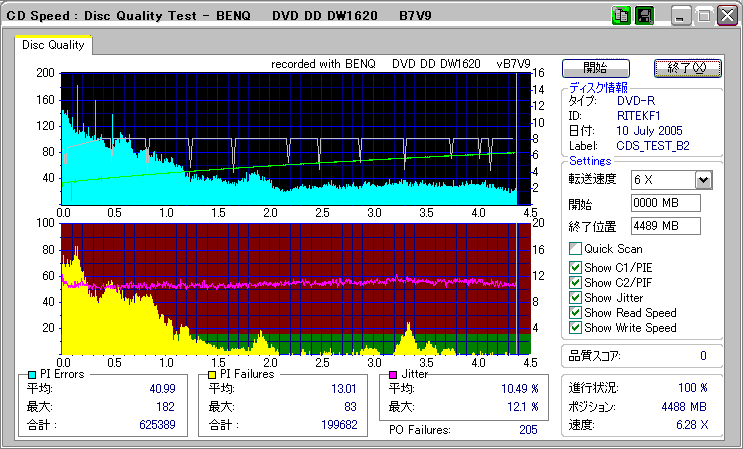This screenshot has height=449, width=743.
Task: Toggle Show Read Speed checkbox
Action: 575,312
